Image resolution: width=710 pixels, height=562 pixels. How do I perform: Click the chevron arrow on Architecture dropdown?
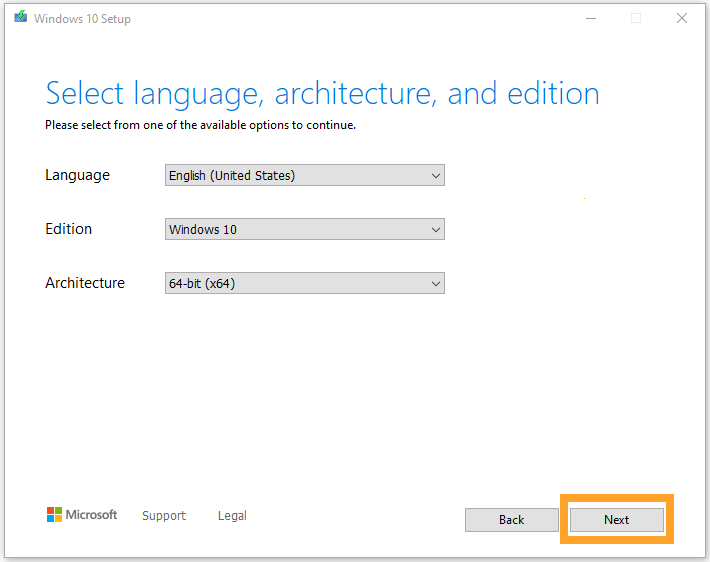(x=435, y=284)
